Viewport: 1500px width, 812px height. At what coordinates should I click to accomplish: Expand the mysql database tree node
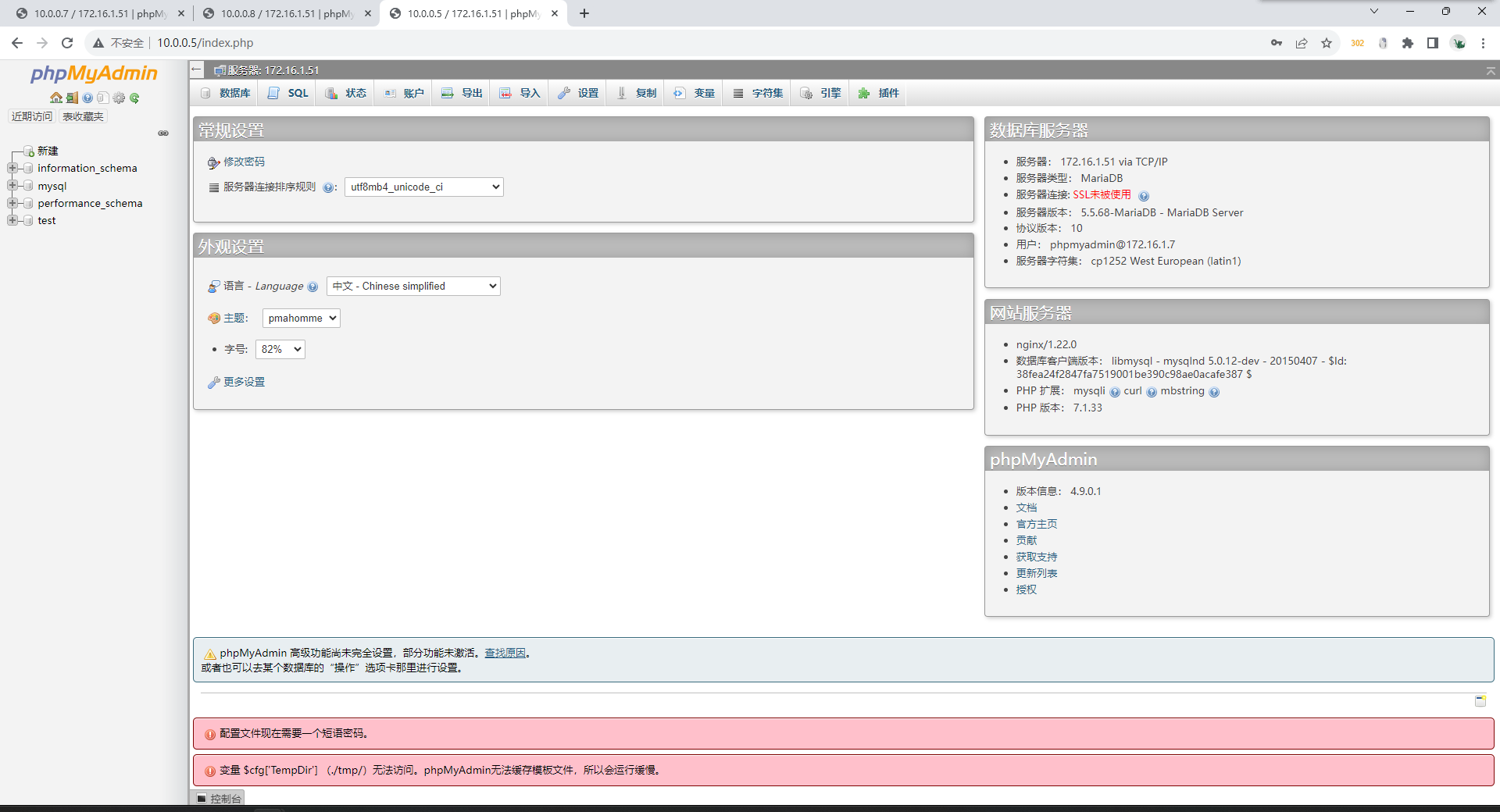pos(12,186)
